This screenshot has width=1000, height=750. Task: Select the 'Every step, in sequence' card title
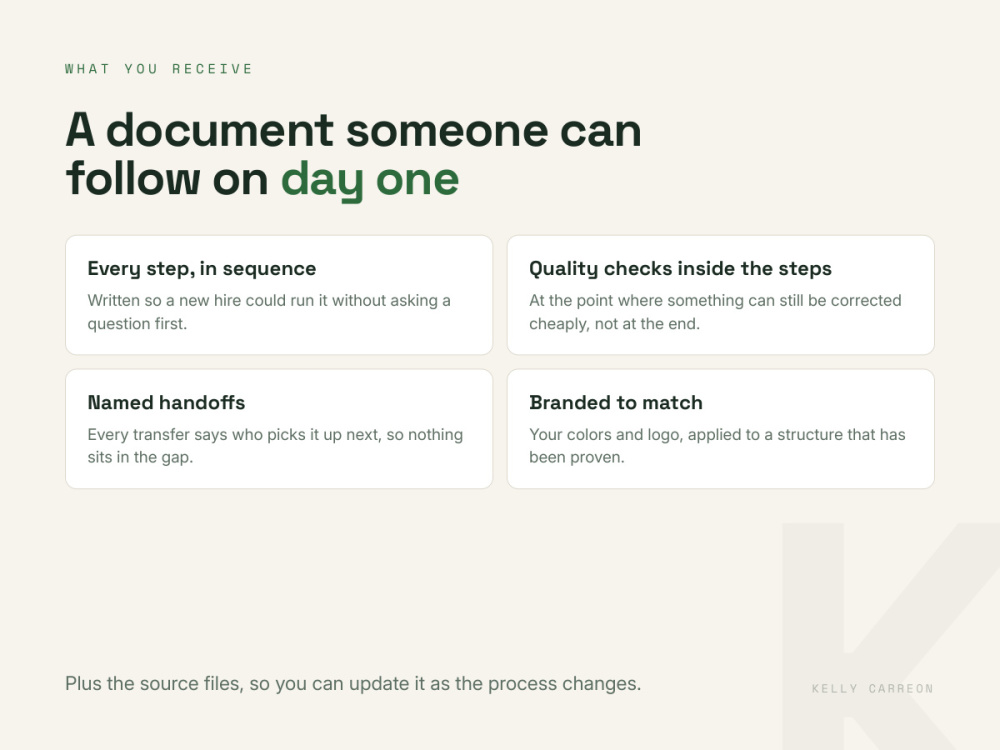point(202,268)
